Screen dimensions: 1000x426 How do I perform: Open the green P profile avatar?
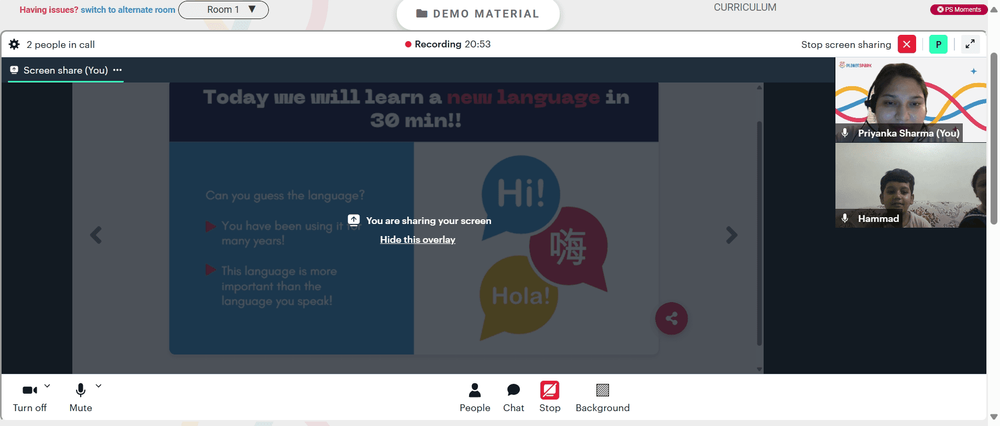(x=938, y=45)
